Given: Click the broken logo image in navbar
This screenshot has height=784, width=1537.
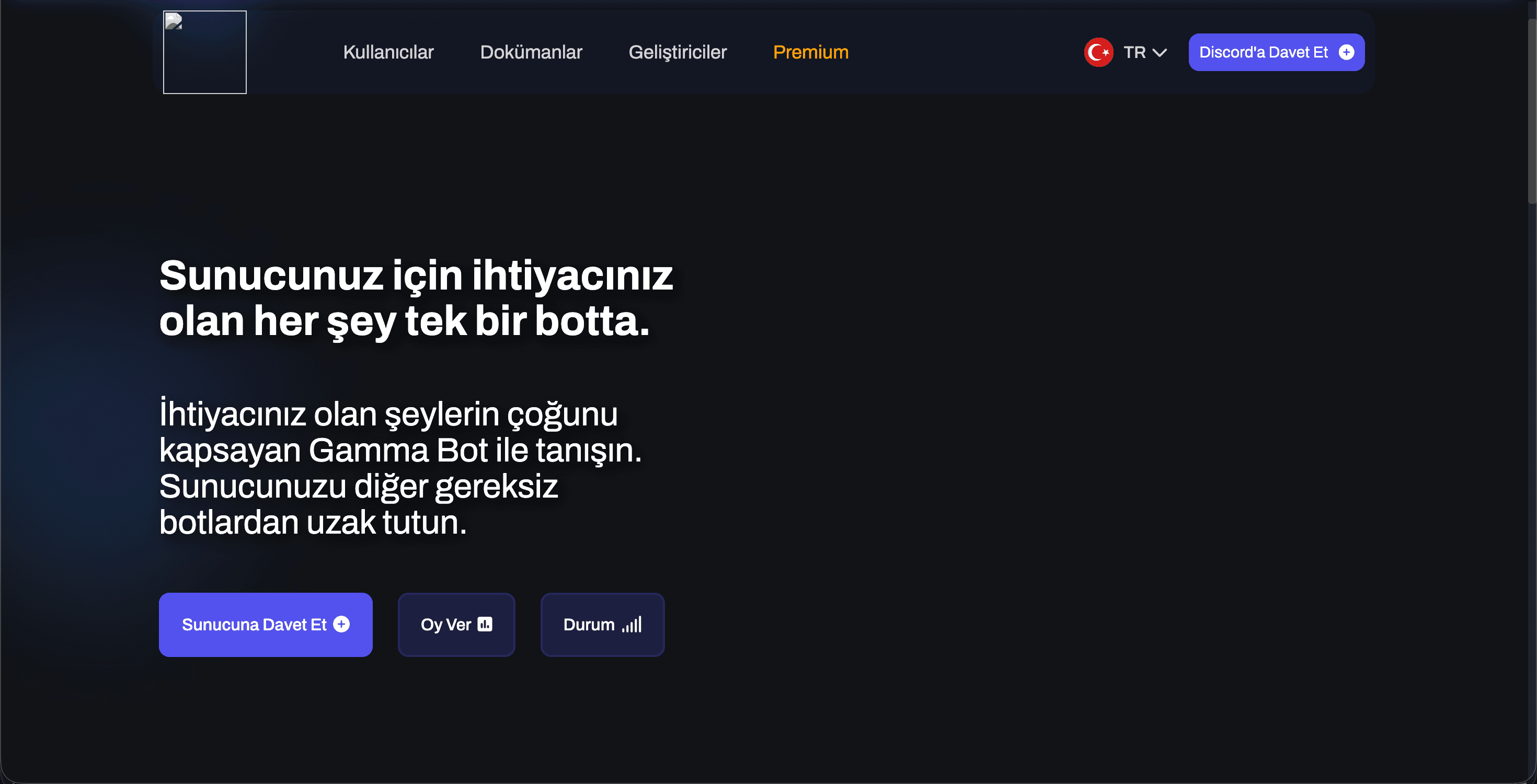Looking at the screenshot, I should click(x=204, y=52).
